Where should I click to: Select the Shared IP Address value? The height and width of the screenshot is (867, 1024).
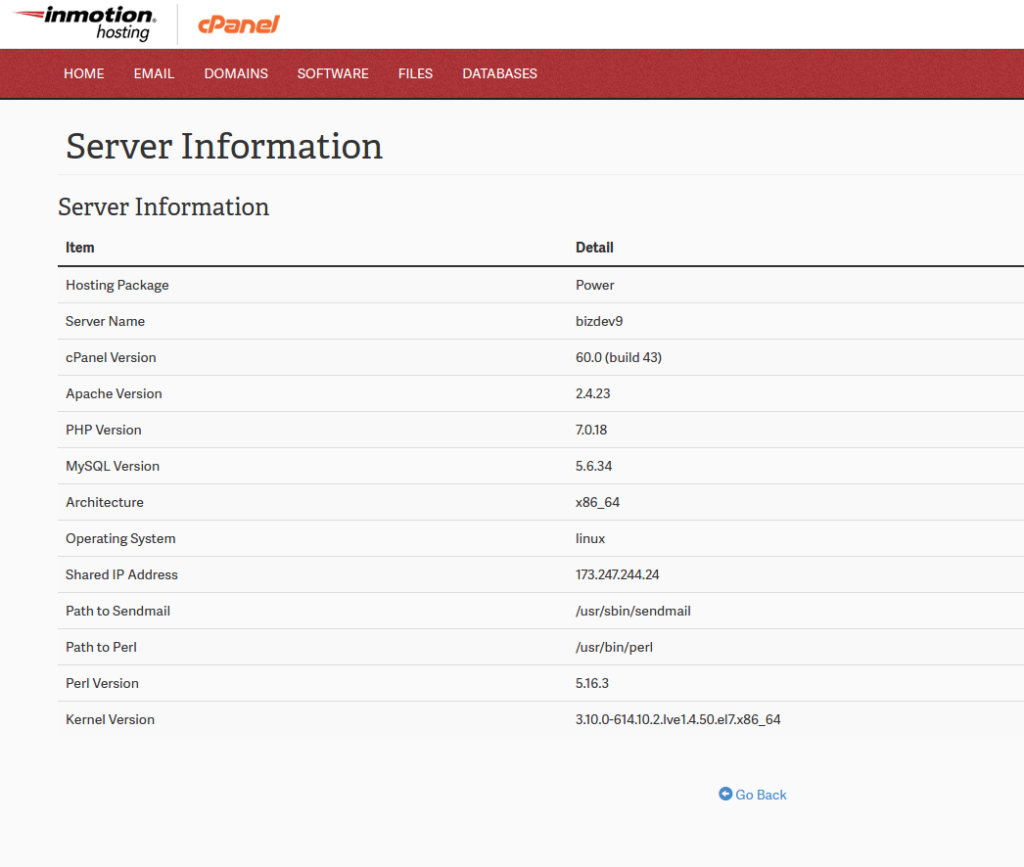click(x=617, y=574)
